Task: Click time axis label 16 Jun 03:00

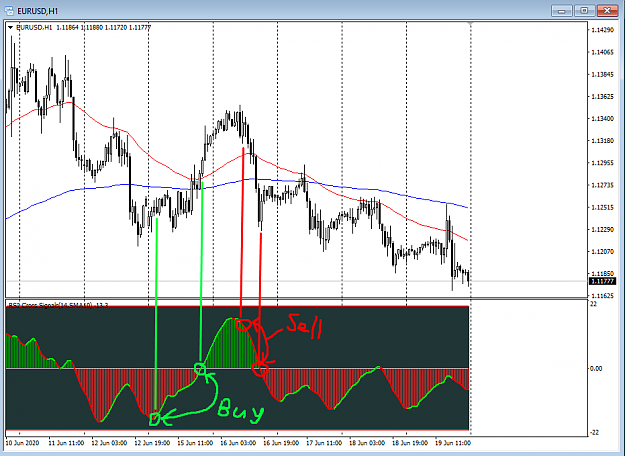Action: point(238,443)
